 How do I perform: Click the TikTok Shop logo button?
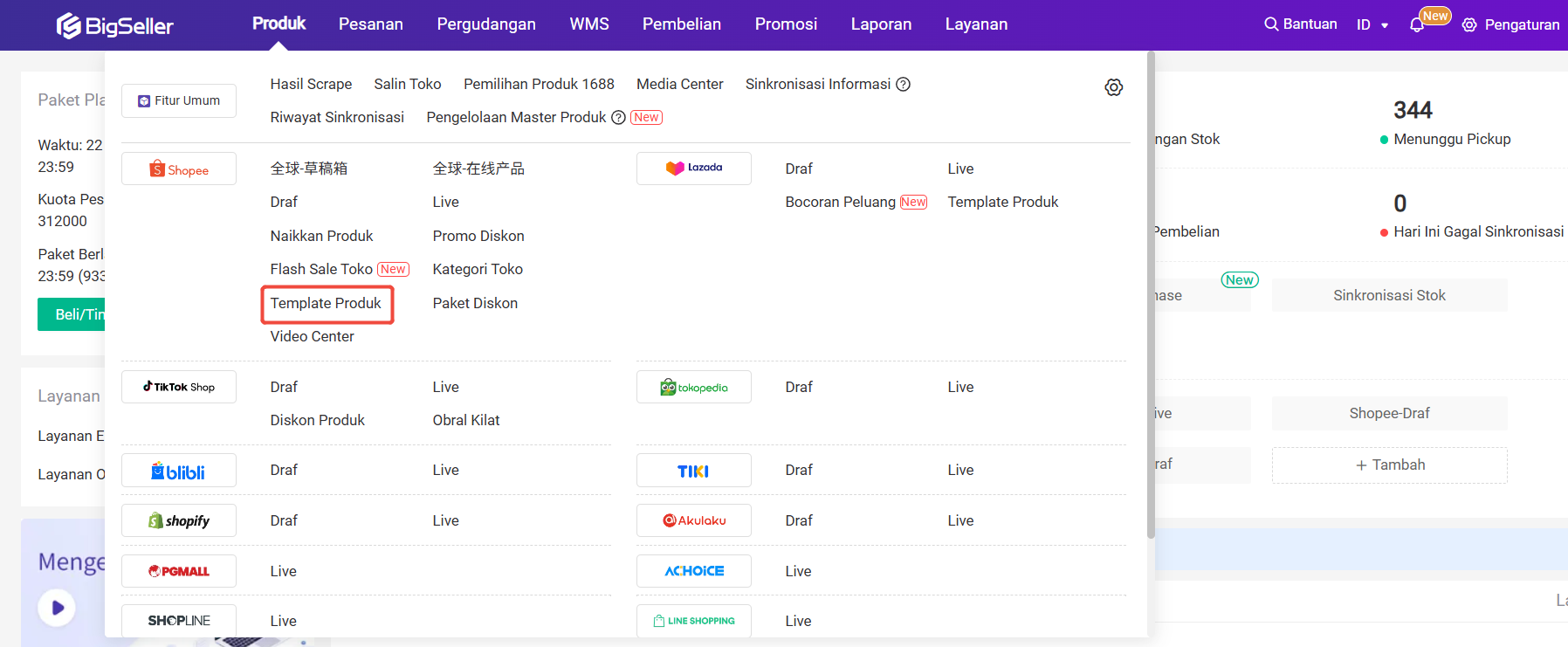click(x=179, y=387)
